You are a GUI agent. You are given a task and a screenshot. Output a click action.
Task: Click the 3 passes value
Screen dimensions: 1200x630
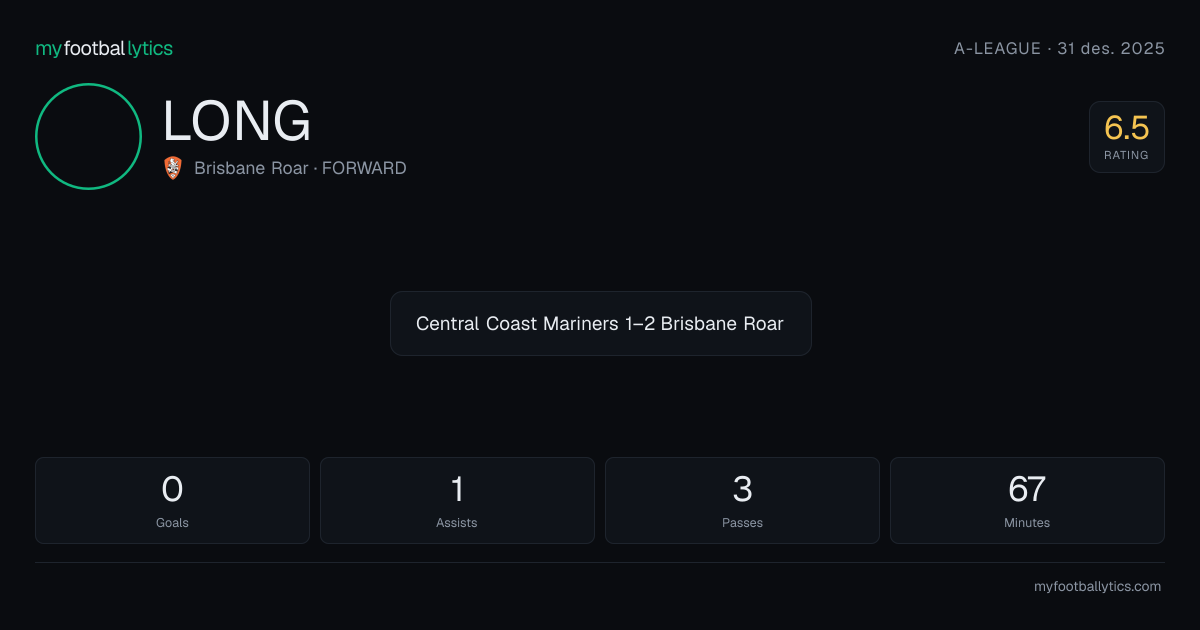(742, 489)
